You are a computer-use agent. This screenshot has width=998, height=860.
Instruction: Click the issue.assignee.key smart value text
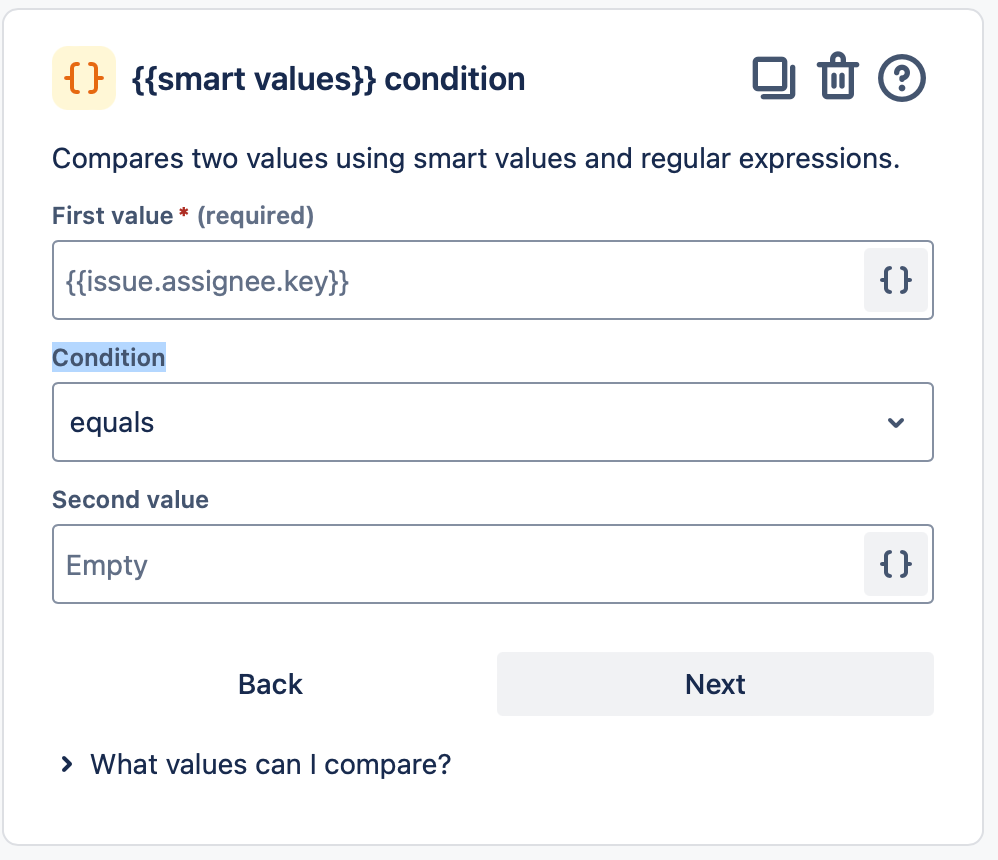tap(208, 280)
